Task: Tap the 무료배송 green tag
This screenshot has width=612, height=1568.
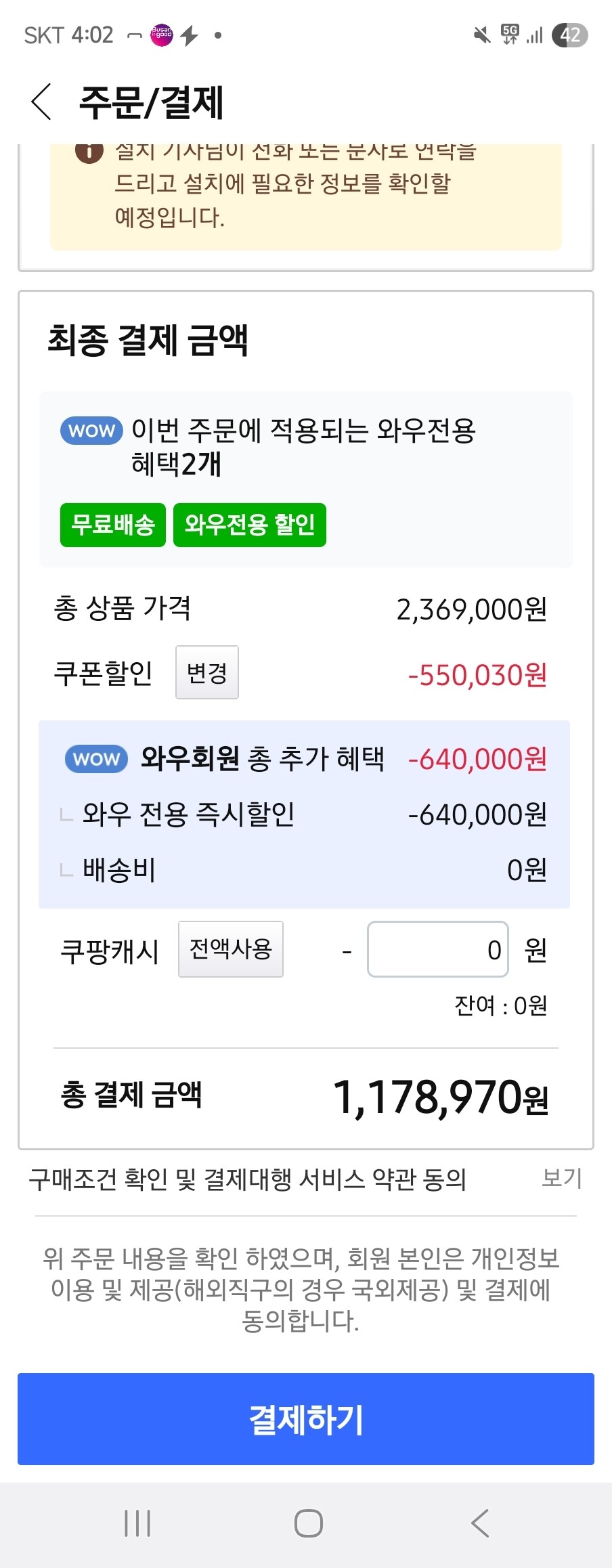Action: tap(113, 525)
